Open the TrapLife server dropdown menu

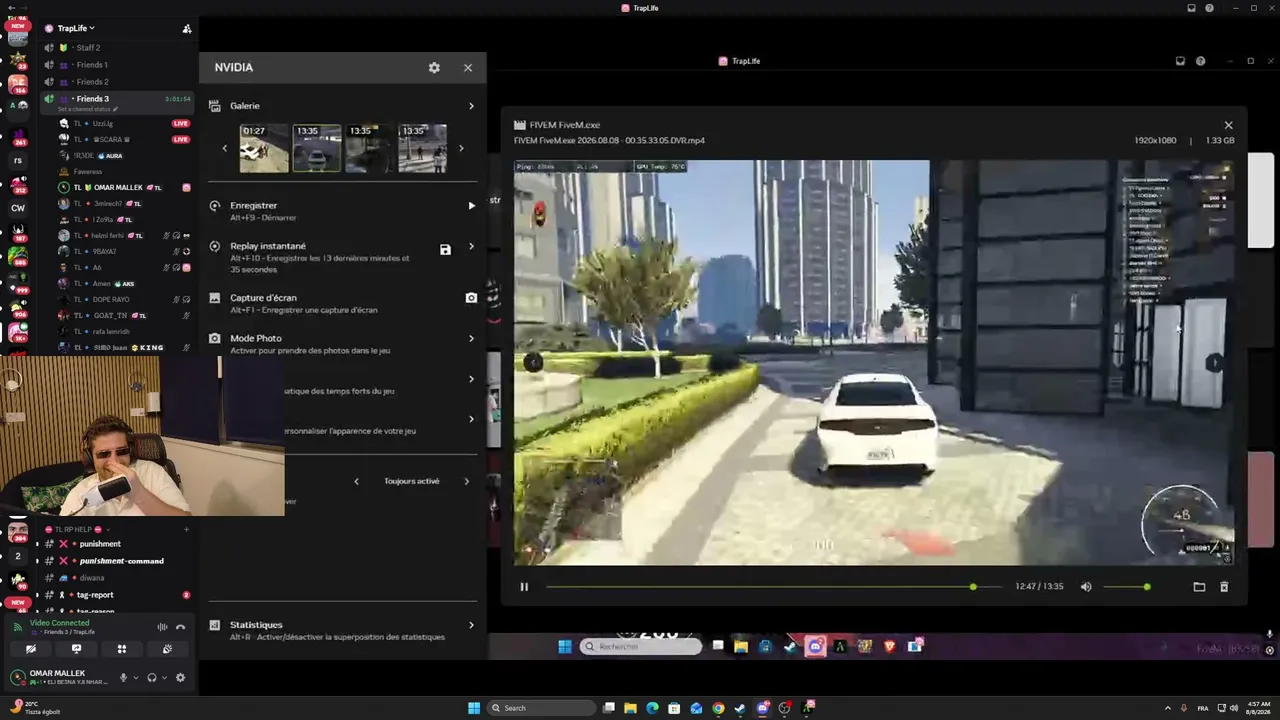point(76,28)
